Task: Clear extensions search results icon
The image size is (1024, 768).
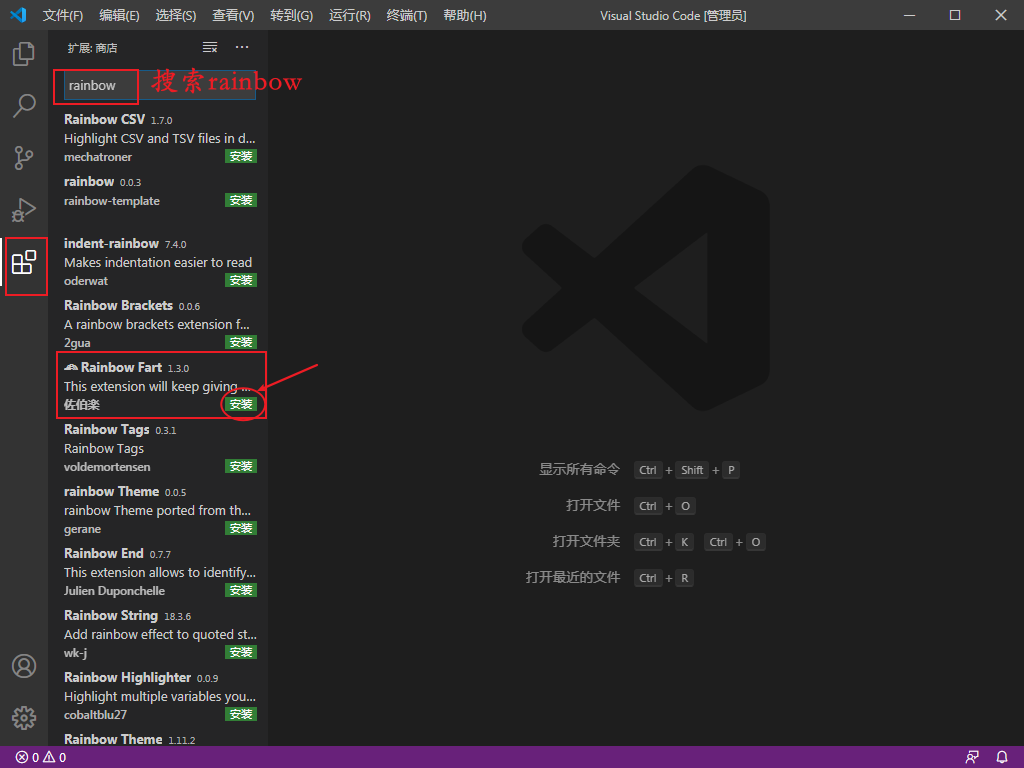Action: (x=210, y=47)
